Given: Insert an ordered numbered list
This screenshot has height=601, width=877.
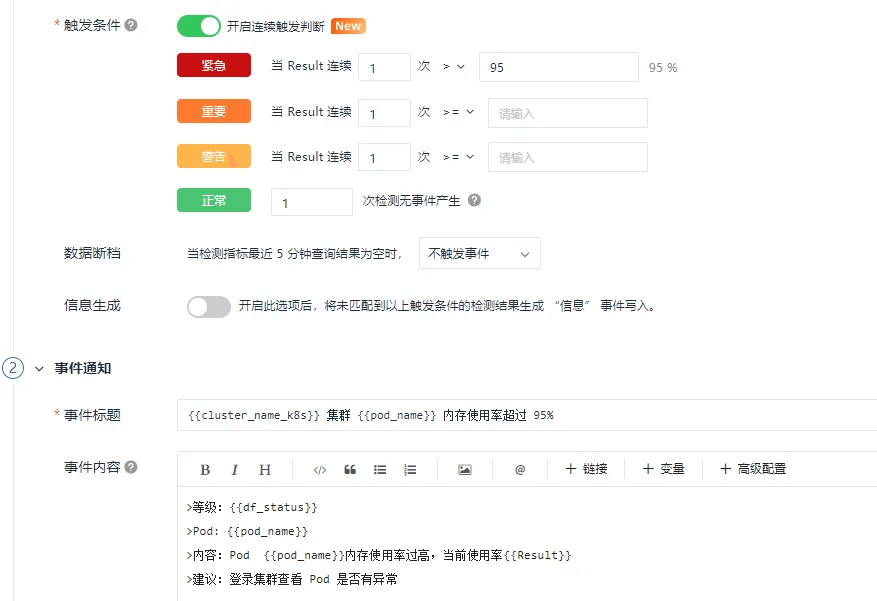Looking at the screenshot, I should tap(410, 469).
